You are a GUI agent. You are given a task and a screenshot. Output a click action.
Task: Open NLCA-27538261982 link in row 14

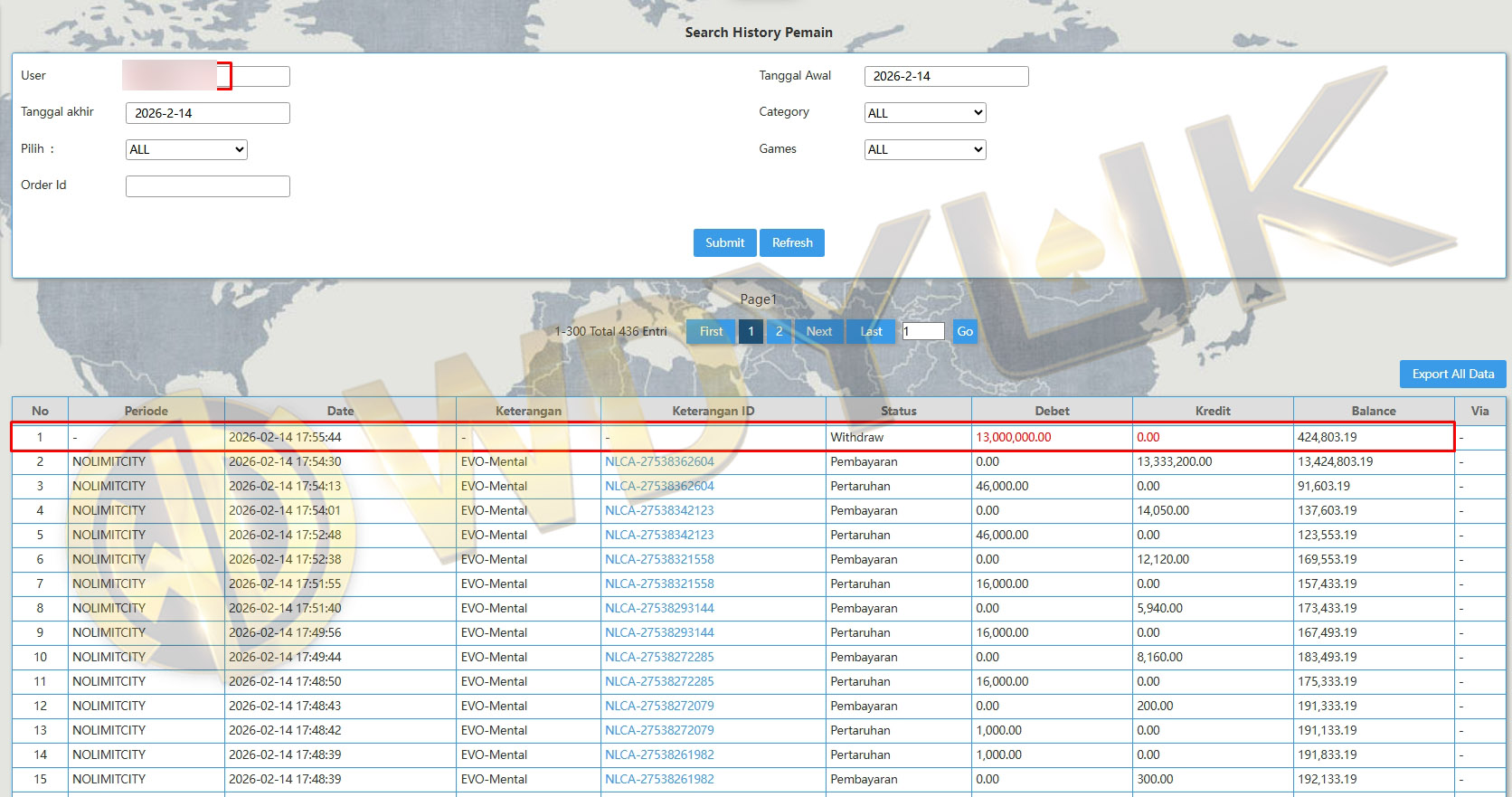[x=659, y=754]
